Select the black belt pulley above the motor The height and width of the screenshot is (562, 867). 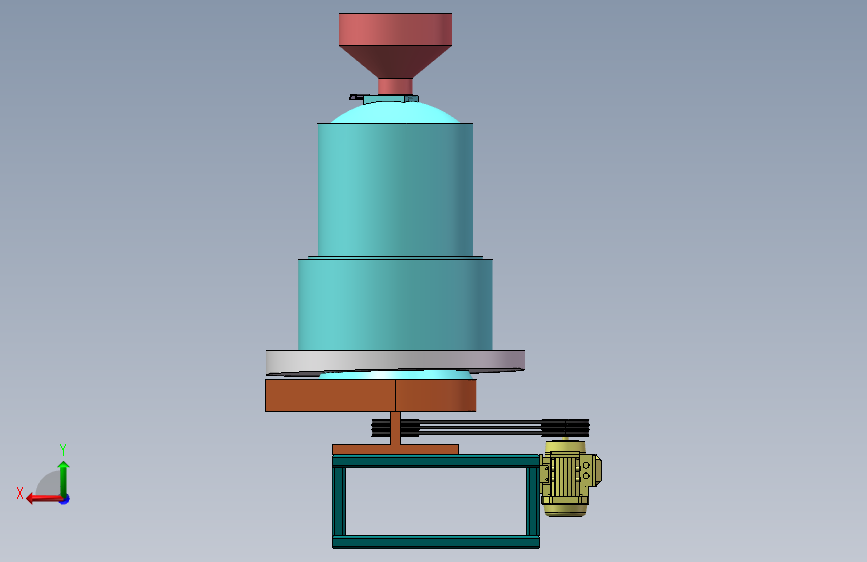coord(565,428)
